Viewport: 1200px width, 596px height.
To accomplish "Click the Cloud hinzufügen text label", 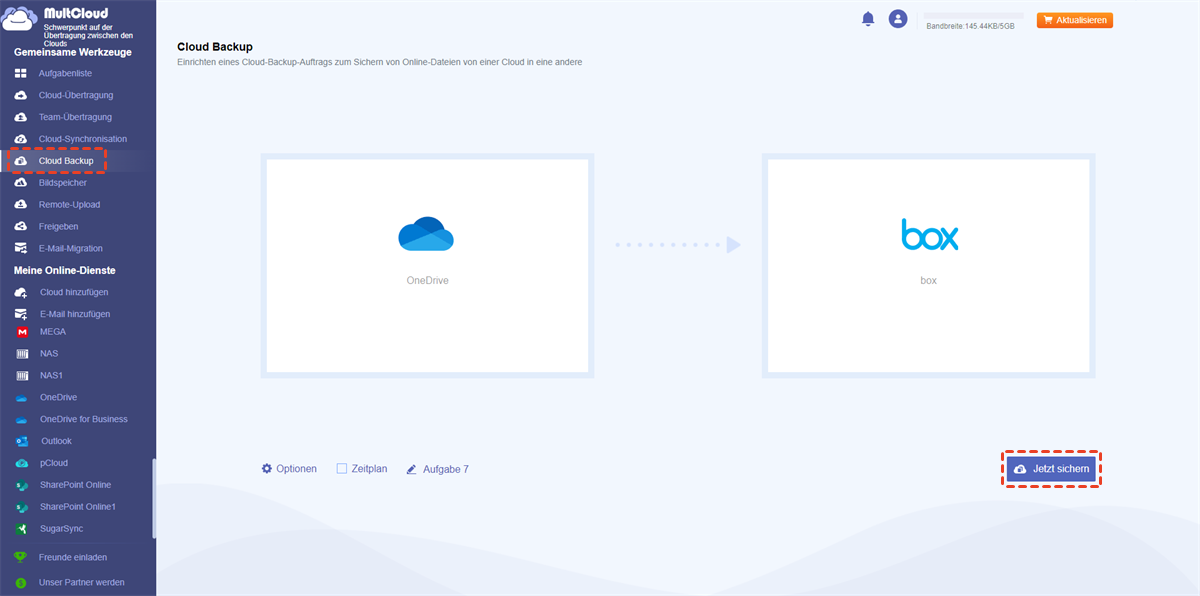I will pyautogui.click(x=74, y=293).
